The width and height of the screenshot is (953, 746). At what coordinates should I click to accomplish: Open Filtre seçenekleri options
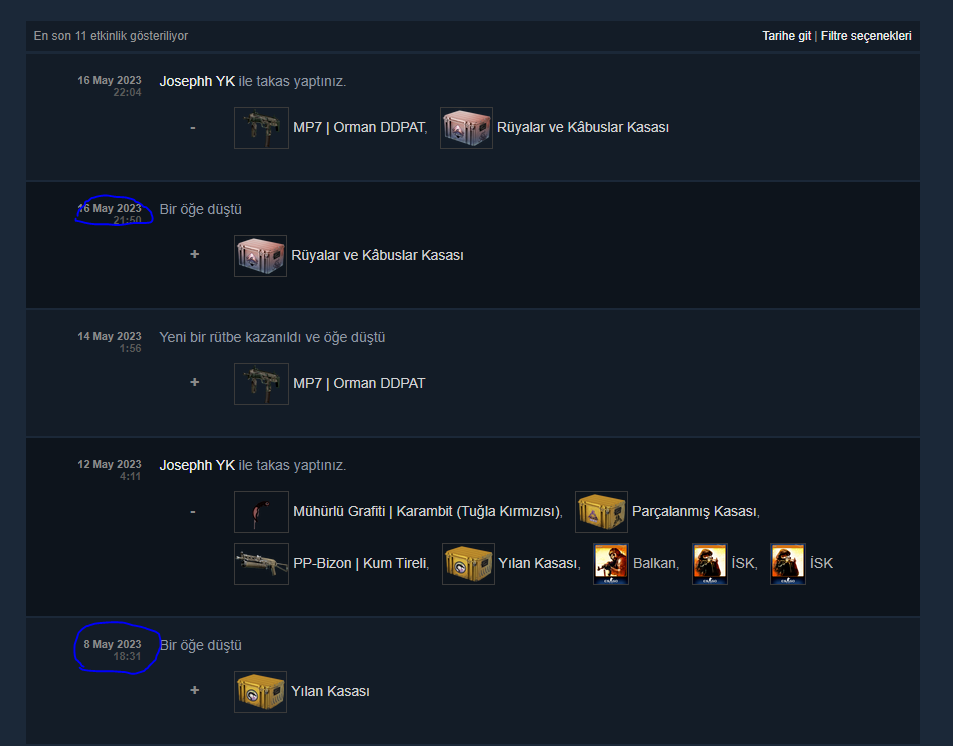coord(866,36)
